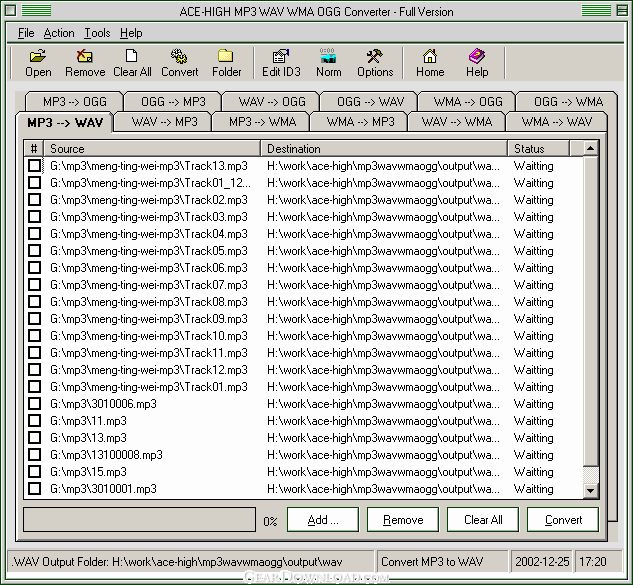The image size is (633, 585).
Task: Click the Convert gears toolbar icon
Action: pyautogui.click(x=179, y=63)
